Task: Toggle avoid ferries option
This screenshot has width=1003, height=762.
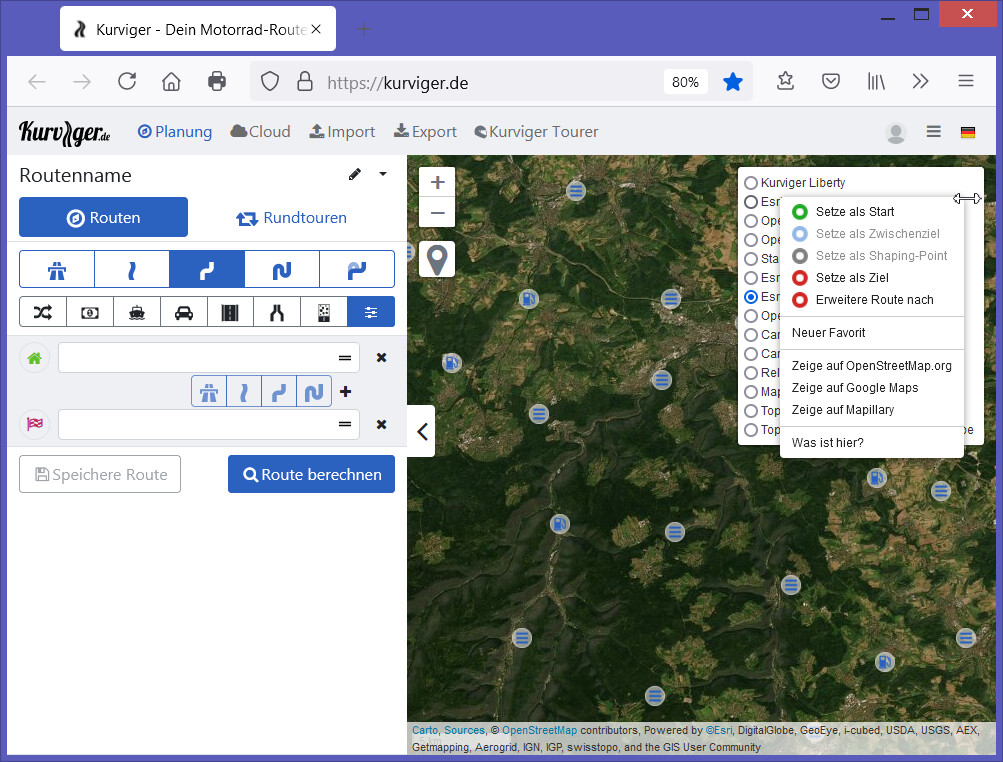Action: (137, 312)
